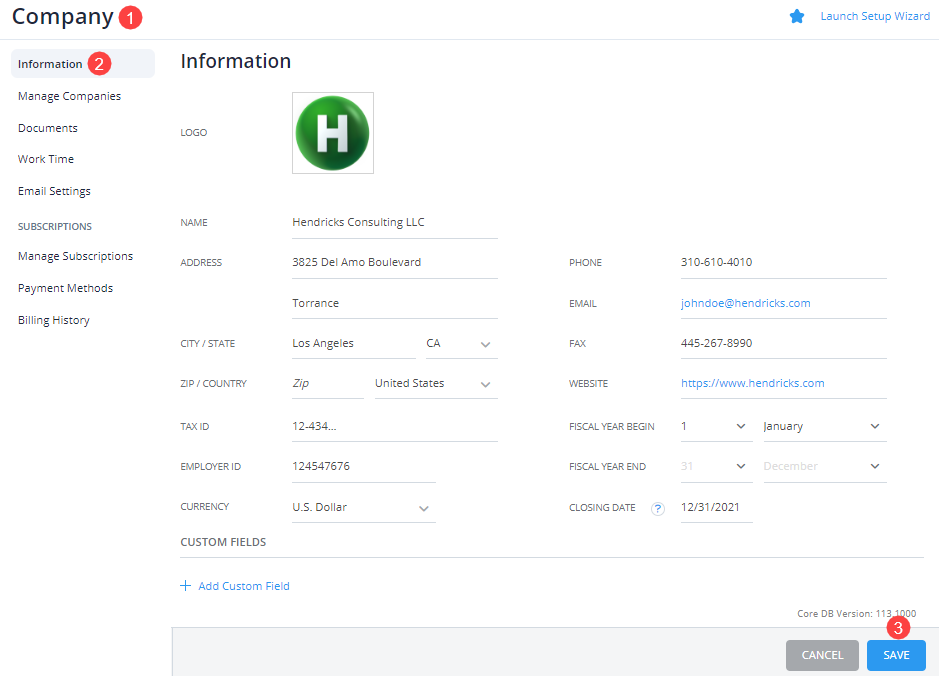939x676 pixels.
Task: Click the plus icon for Add Custom Field
Action: (x=186, y=586)
